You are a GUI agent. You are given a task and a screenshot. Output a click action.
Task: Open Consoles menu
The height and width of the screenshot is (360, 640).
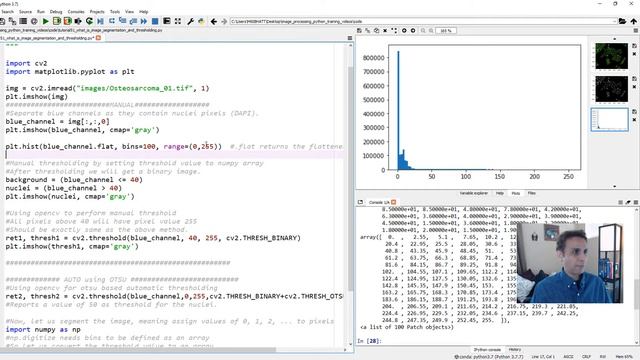[x=76, y=12]
